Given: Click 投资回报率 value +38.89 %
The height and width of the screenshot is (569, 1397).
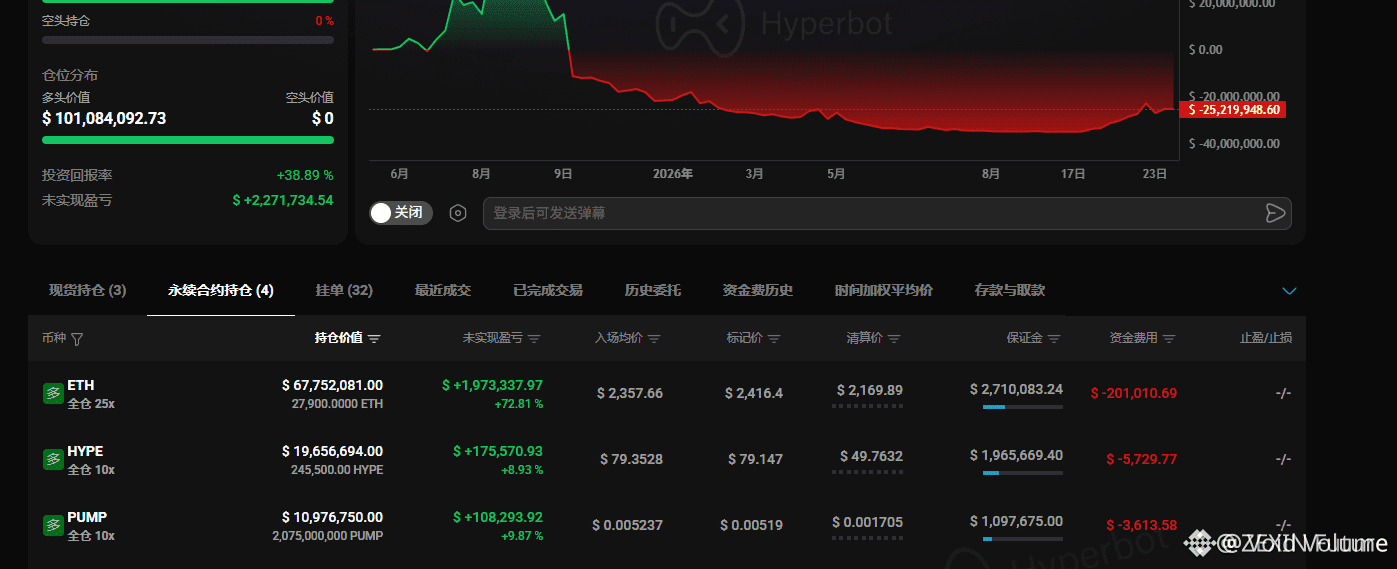Looking at the screenshot, I should [305, 174].
